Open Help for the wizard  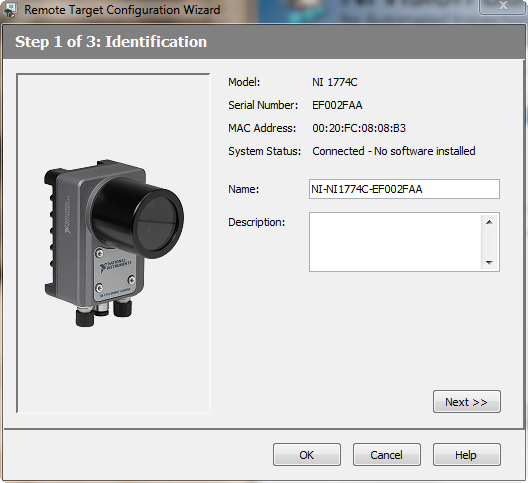(467, 455)
